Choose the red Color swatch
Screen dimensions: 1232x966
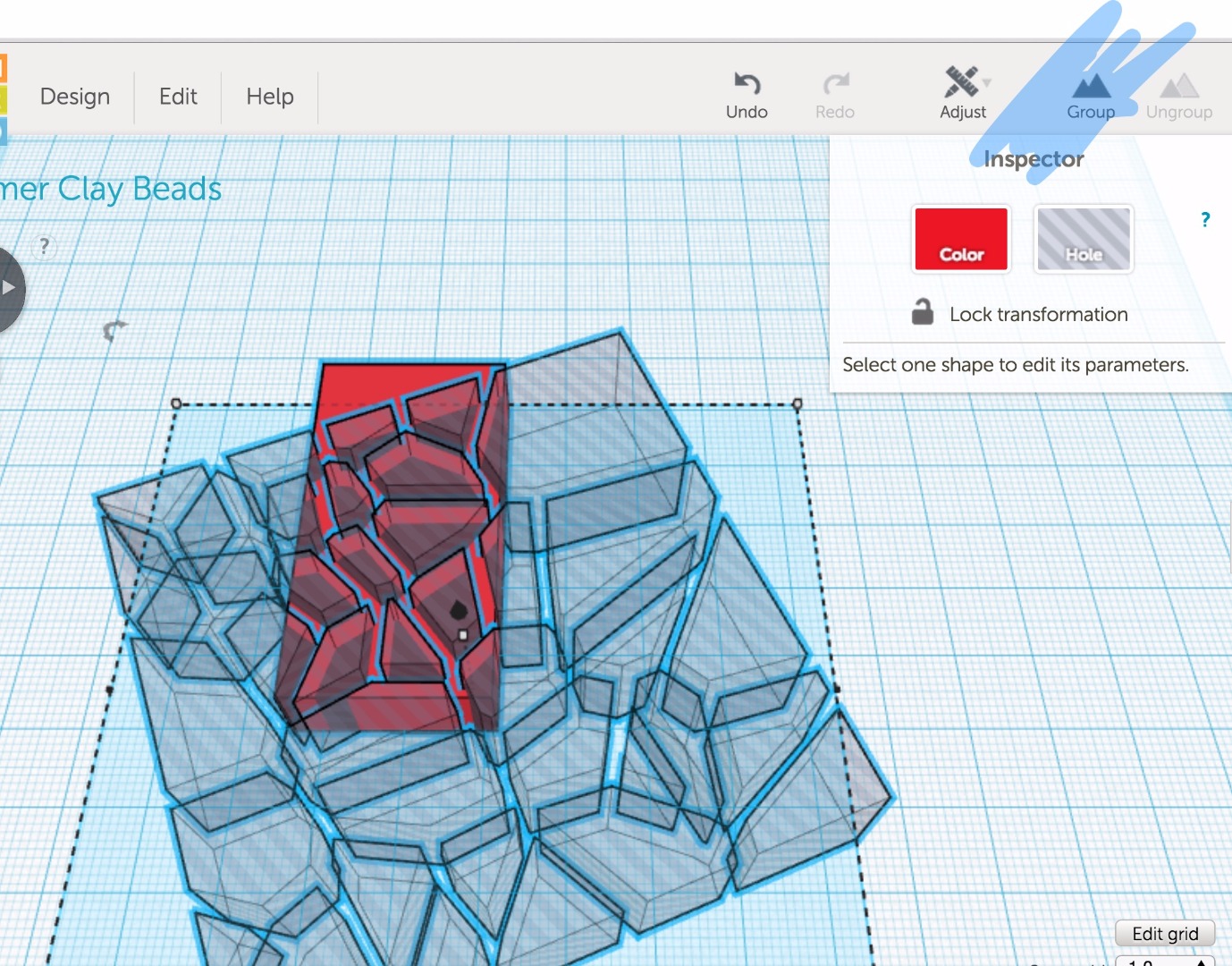point(961,239)
